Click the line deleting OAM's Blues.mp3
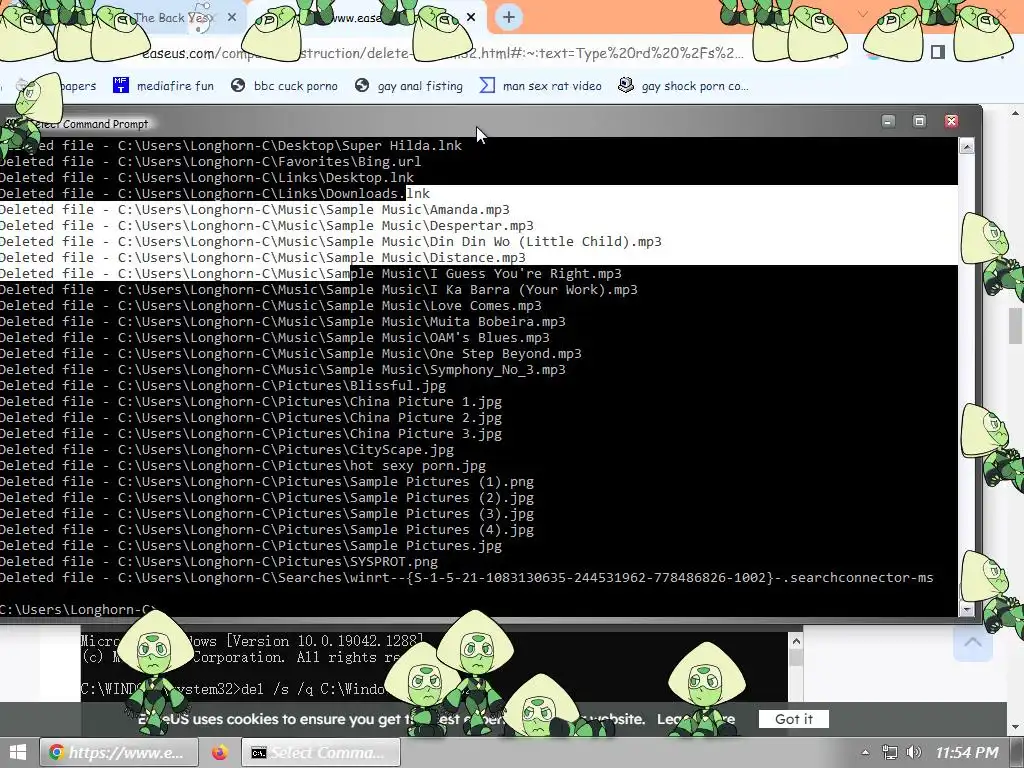Image resolution: width=1024 pixels, height=768 pixels. [x=275, y=338]
